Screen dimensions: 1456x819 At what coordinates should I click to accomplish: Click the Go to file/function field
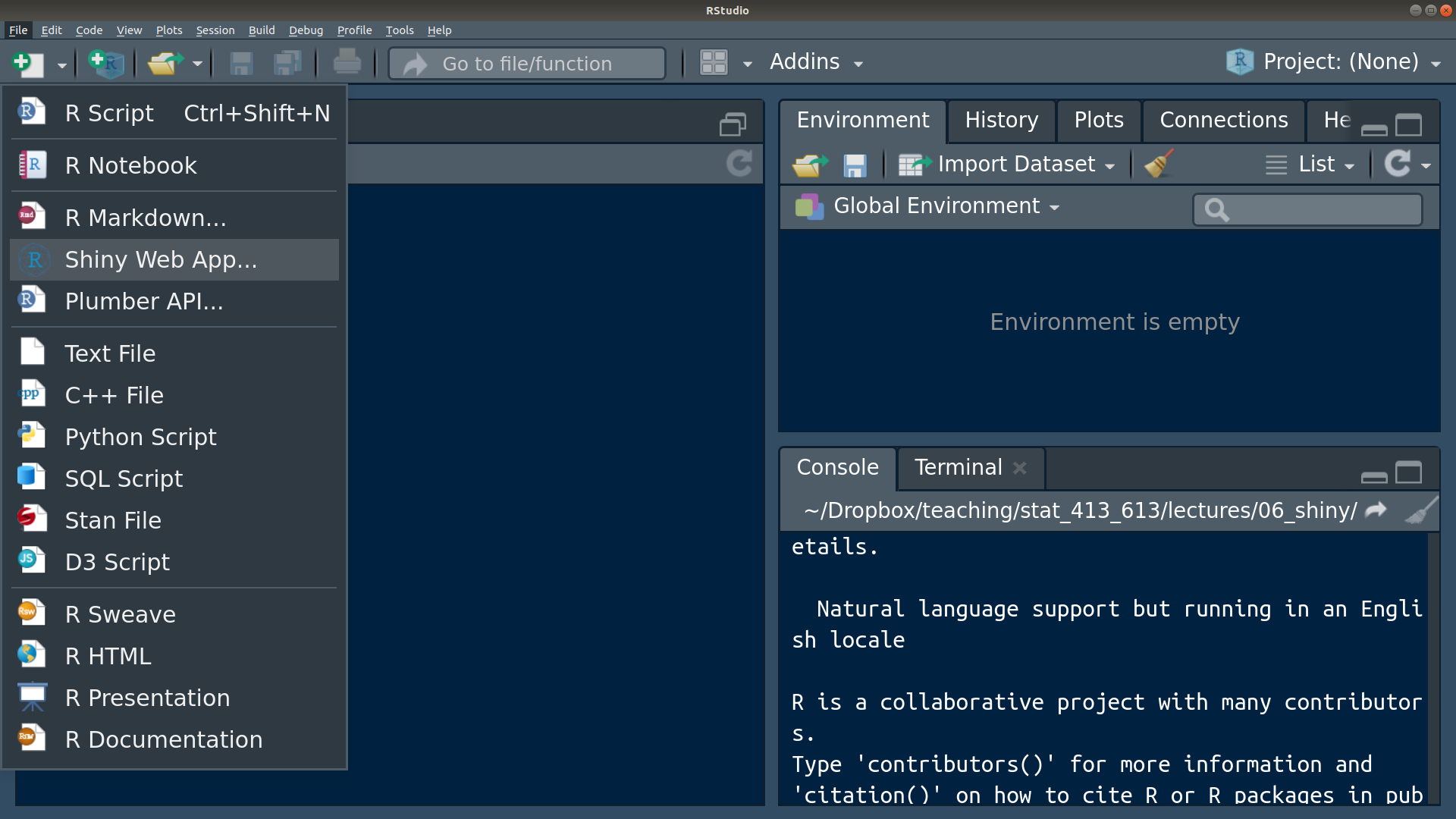tap(527, 64)
